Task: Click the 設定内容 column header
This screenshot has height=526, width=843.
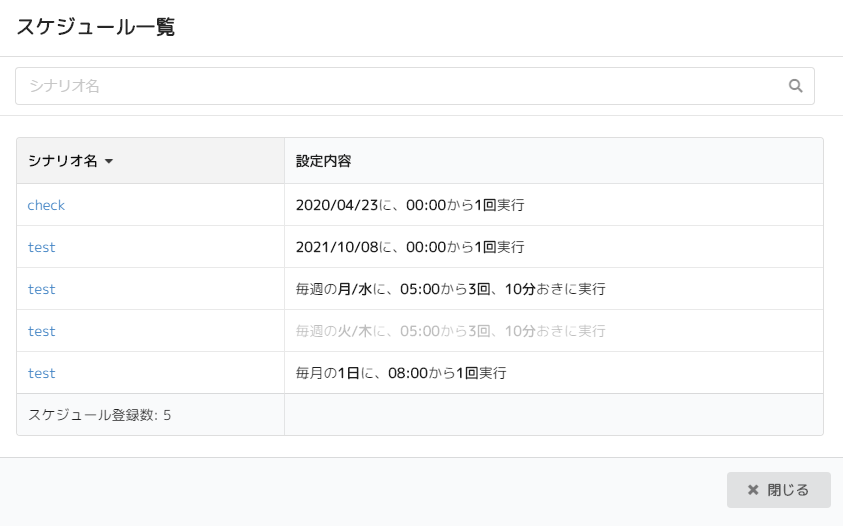Action: (x=323, y=161)
